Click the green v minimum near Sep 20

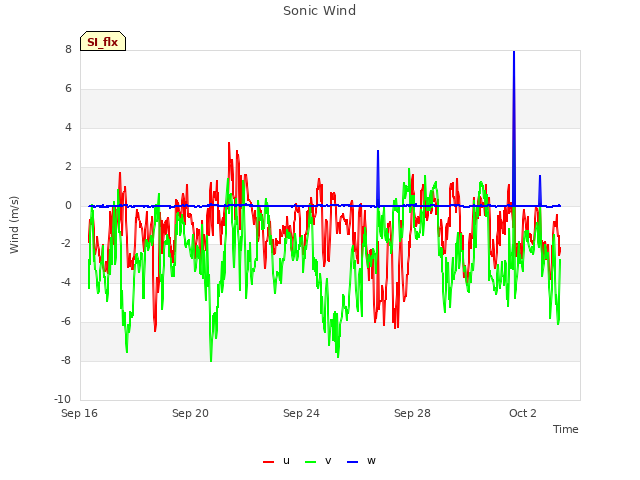pos(211,360)
